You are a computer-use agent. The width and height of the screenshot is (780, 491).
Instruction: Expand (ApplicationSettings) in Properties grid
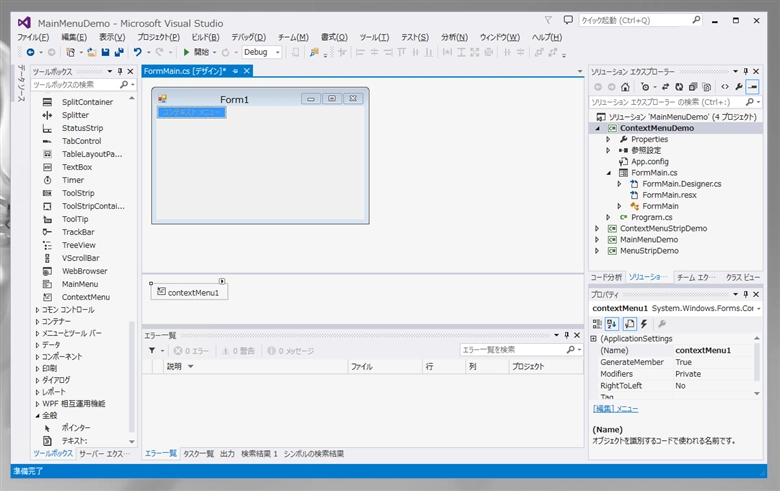tap(593, 339)
